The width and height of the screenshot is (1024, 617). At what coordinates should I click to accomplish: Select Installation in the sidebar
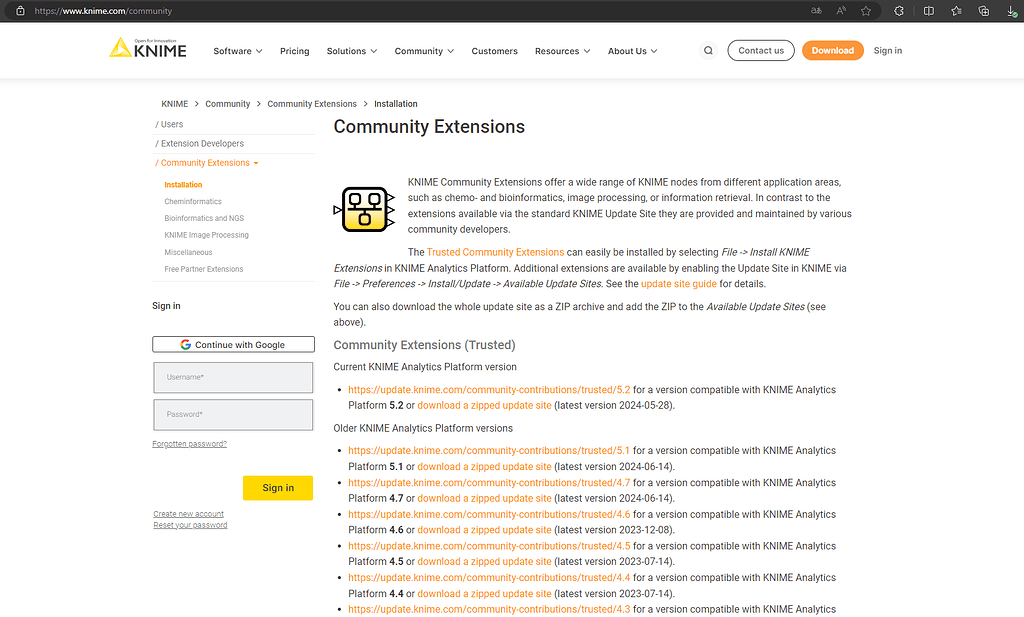[x=184, y=185]
